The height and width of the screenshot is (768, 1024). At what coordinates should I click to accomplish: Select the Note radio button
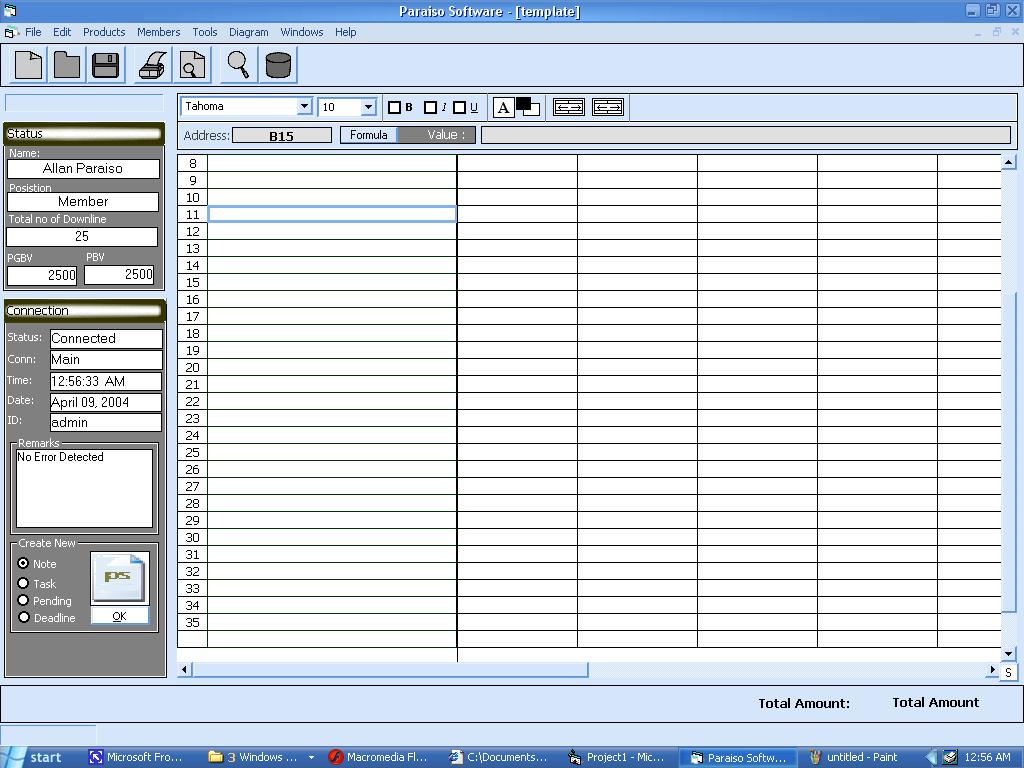pyautogui.click(x=24, y=563)
